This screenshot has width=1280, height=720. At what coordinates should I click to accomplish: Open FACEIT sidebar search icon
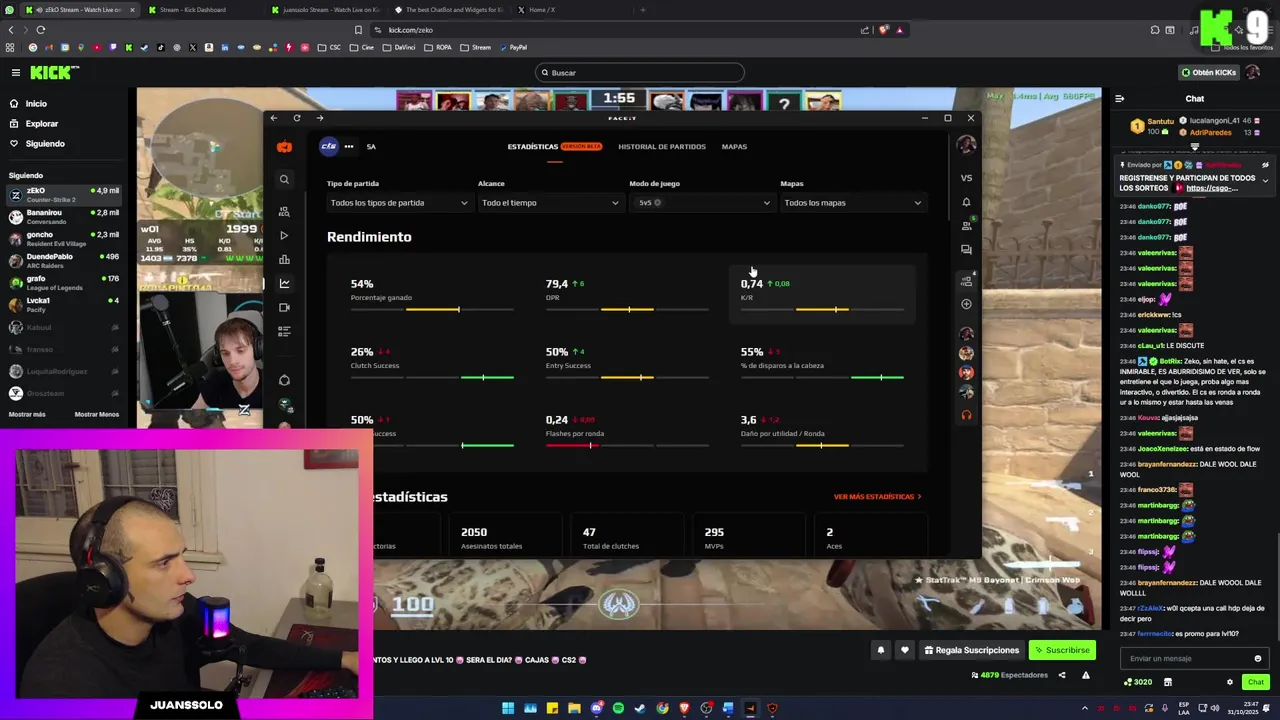[284, 180]
